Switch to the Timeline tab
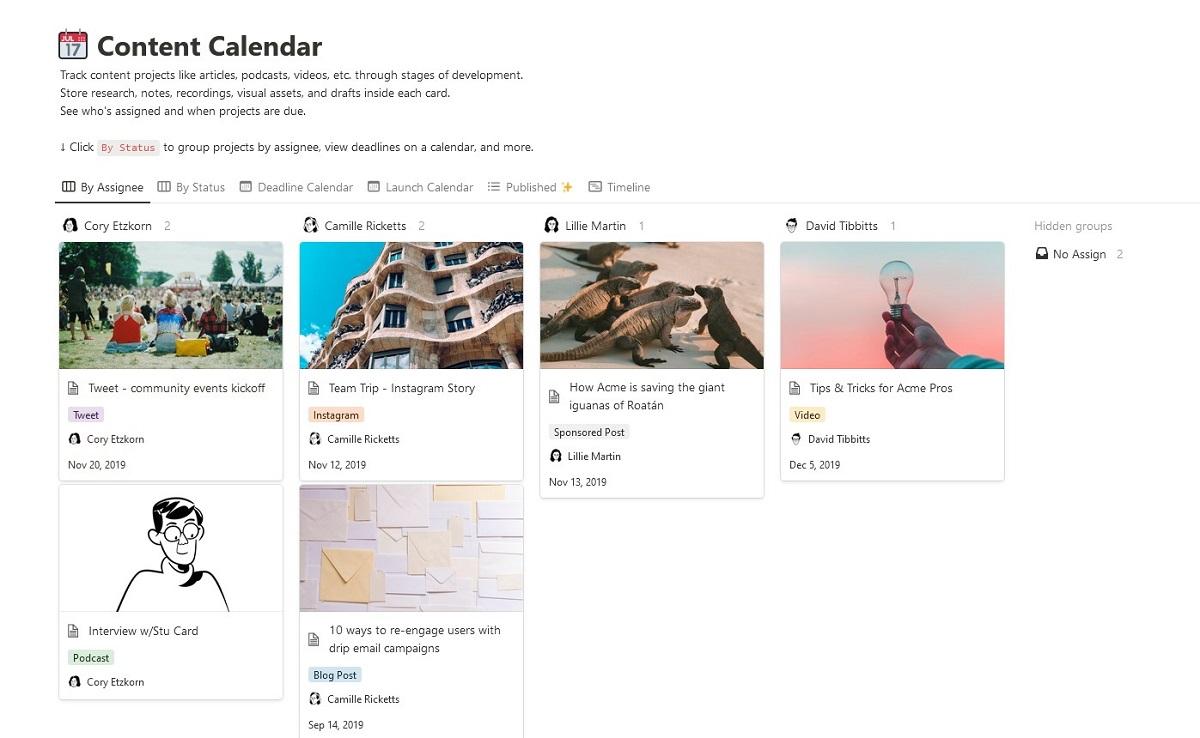1200x738 pixels. (619, 187)
